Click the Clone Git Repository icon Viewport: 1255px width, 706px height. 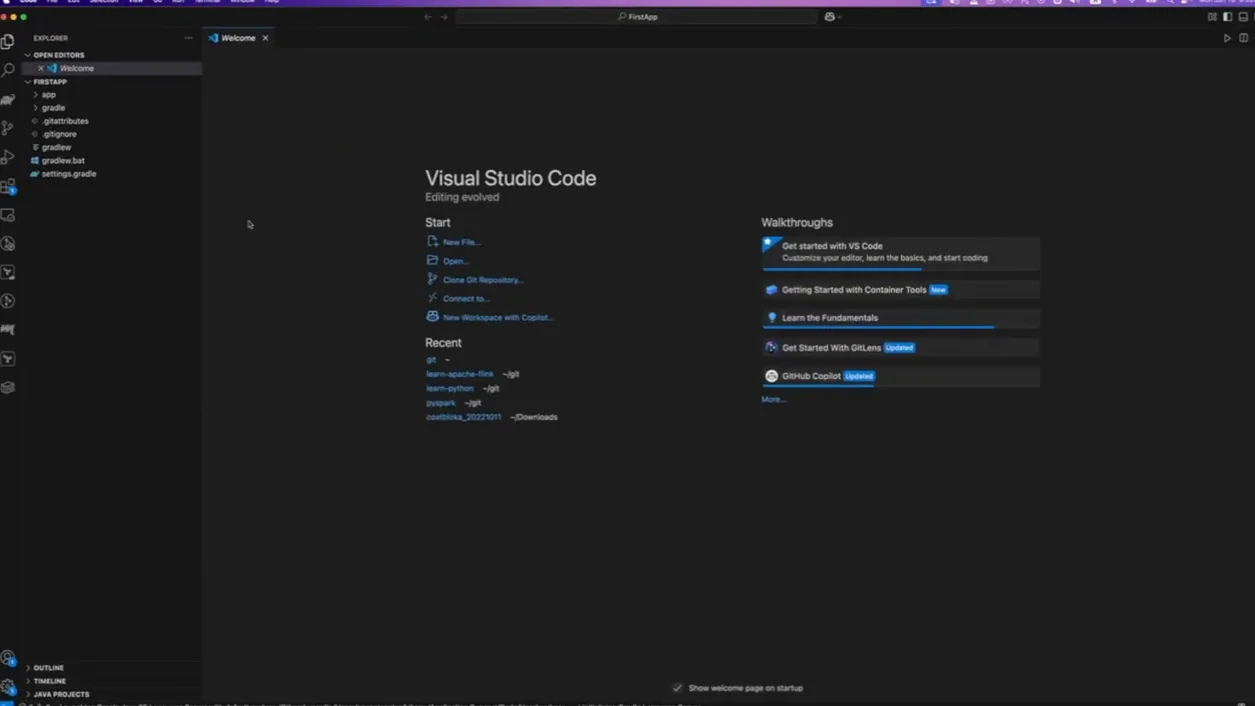coord(432,279)
